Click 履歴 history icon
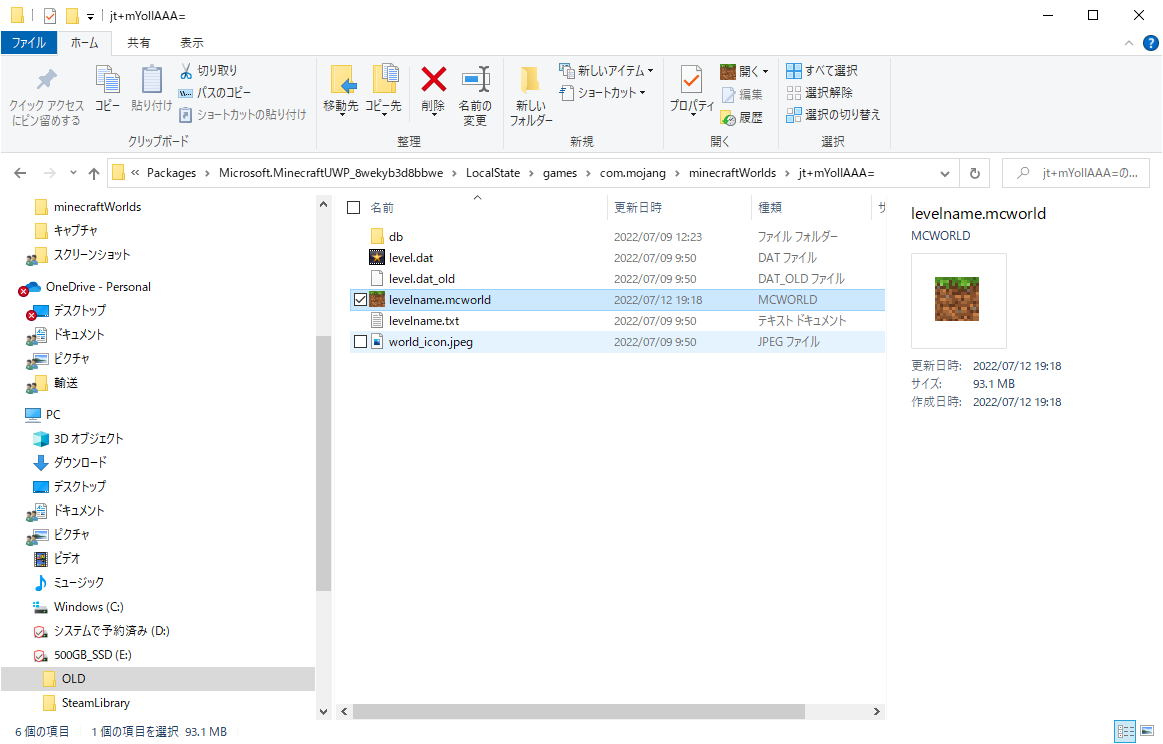 pos(728,117)
